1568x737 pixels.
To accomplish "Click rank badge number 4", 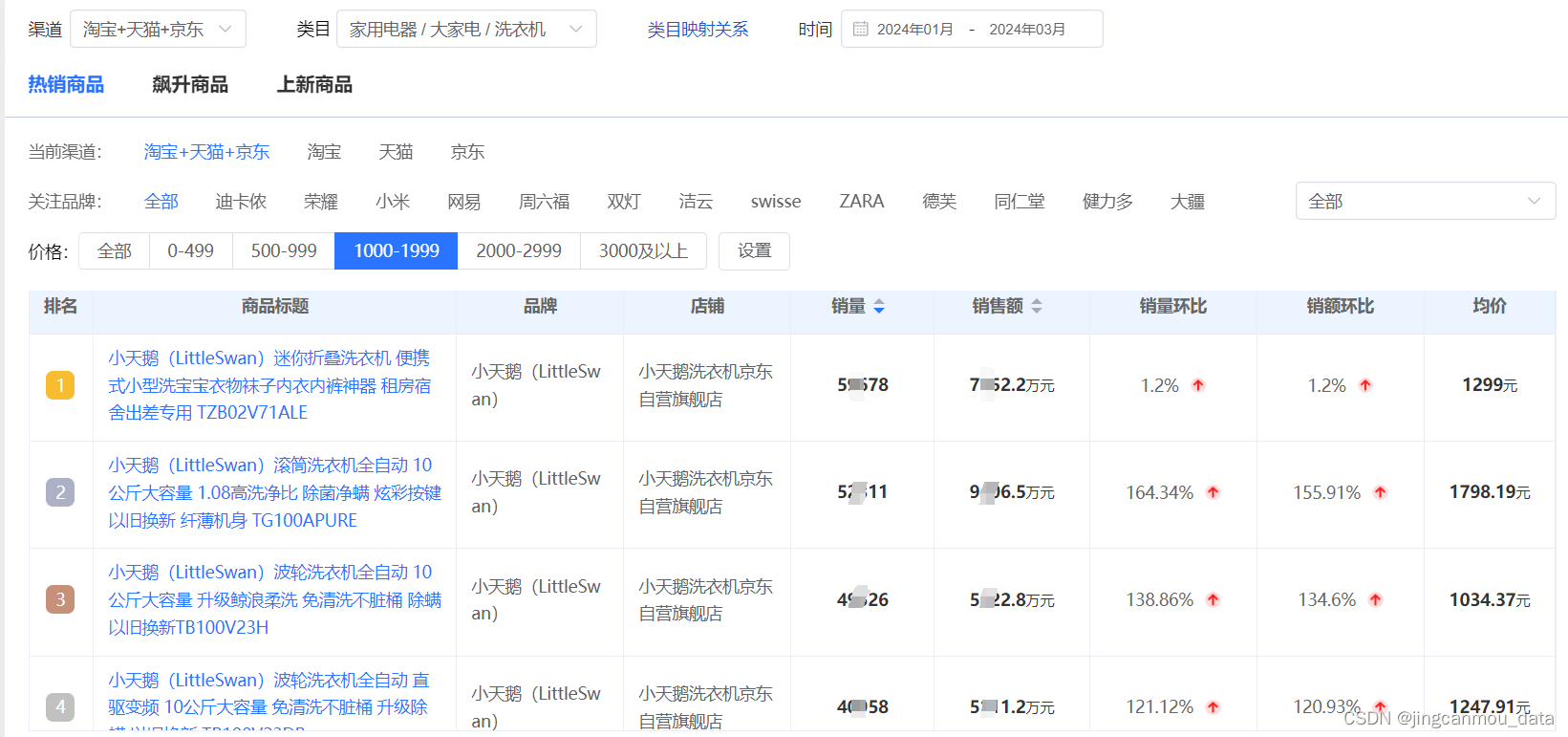I will point(60,707).
